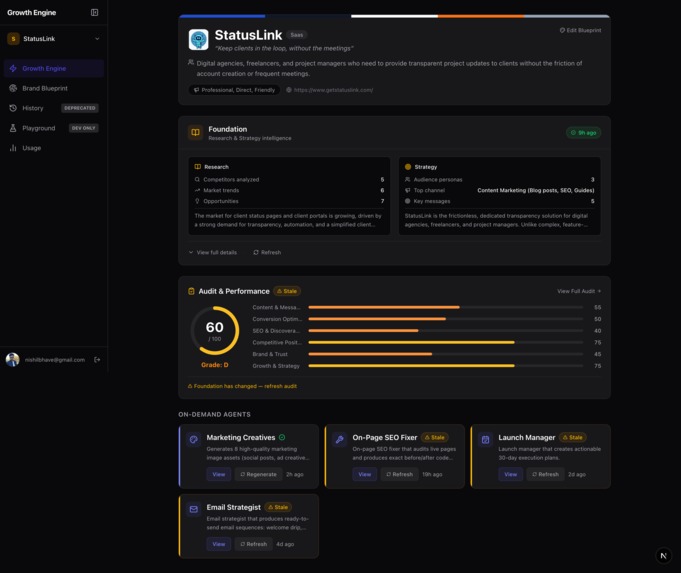
Task: Open Usage page
Action: pyautogui.click(x=54, y=148)
